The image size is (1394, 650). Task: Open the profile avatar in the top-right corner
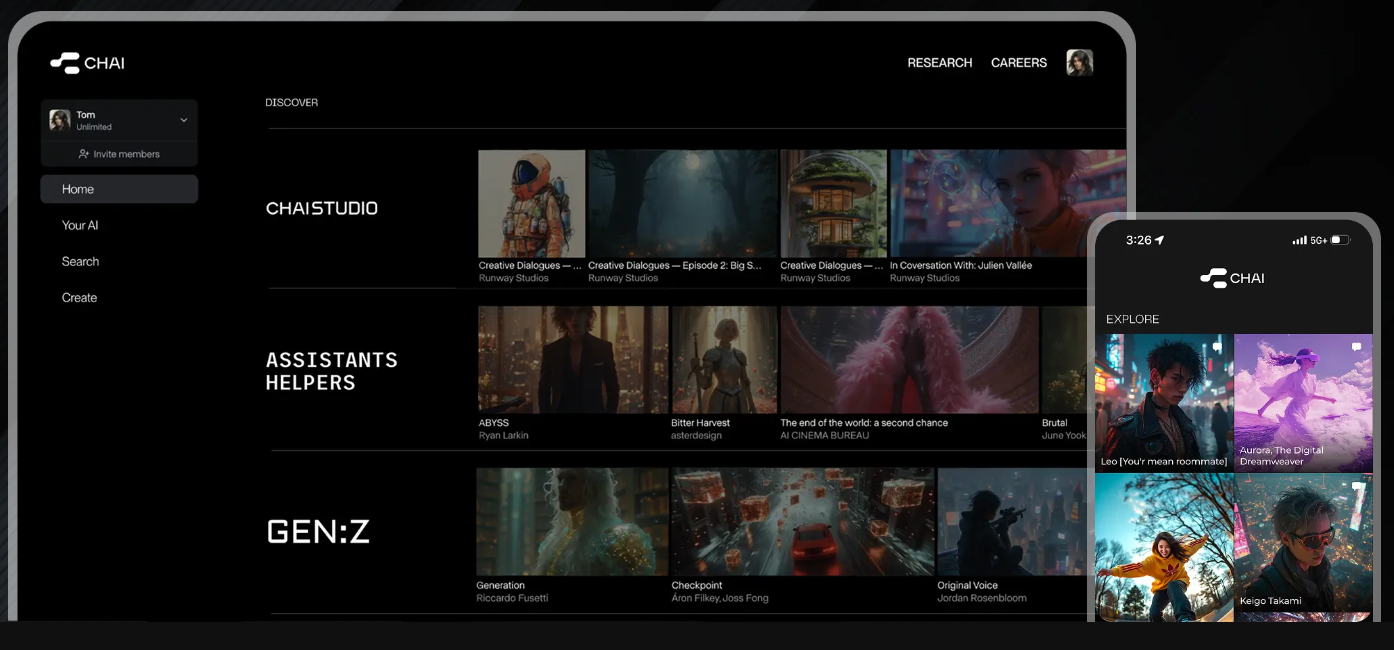tap(1079, 63)
